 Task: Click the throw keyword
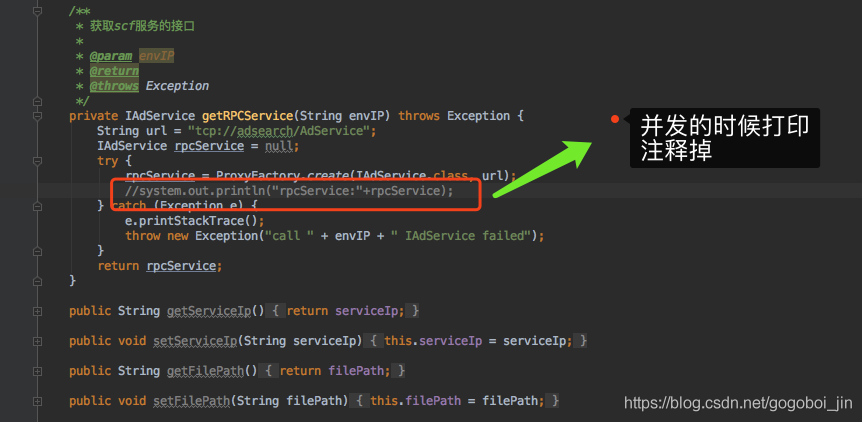tap(142, 236)
